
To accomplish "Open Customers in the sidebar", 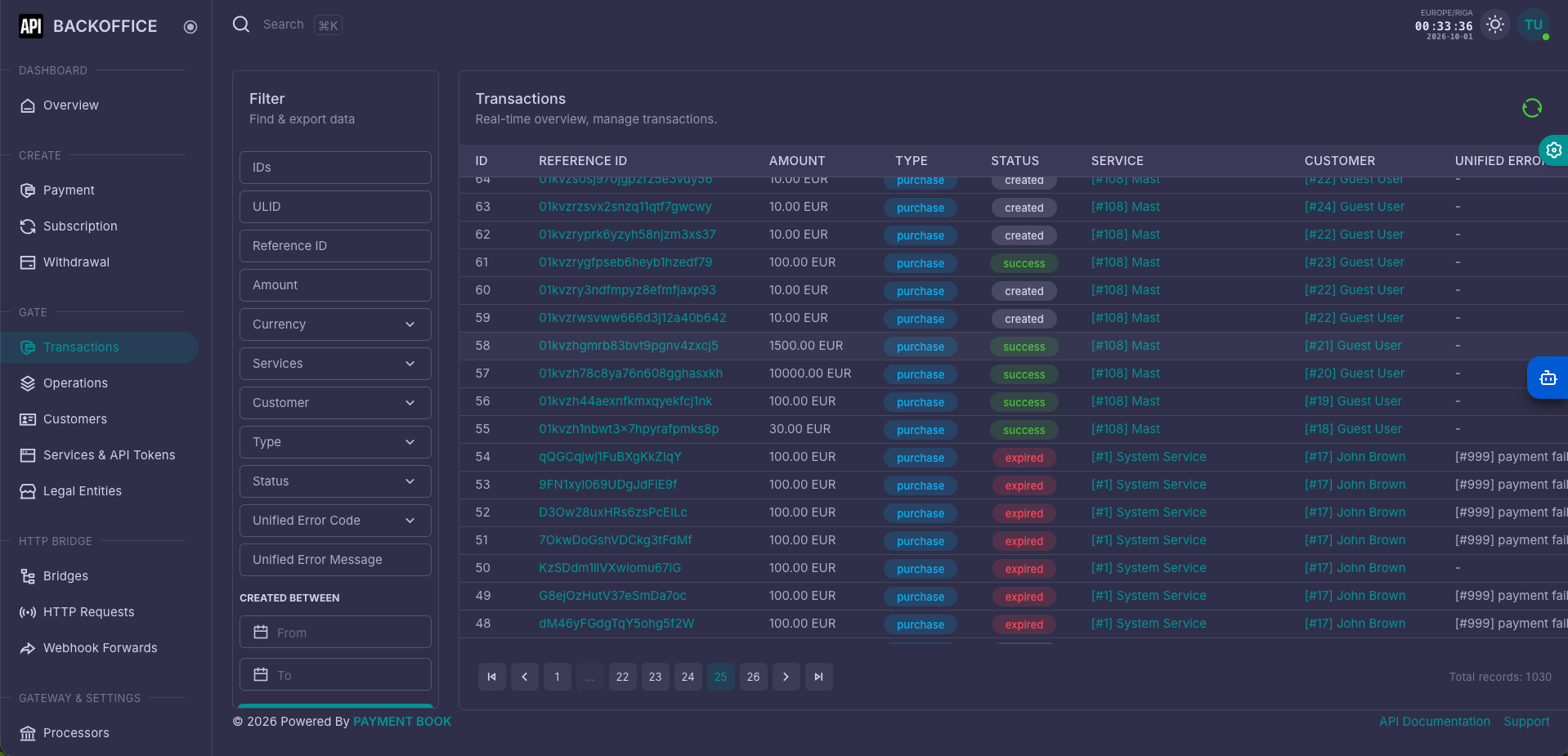I will [x=99, y=419].
